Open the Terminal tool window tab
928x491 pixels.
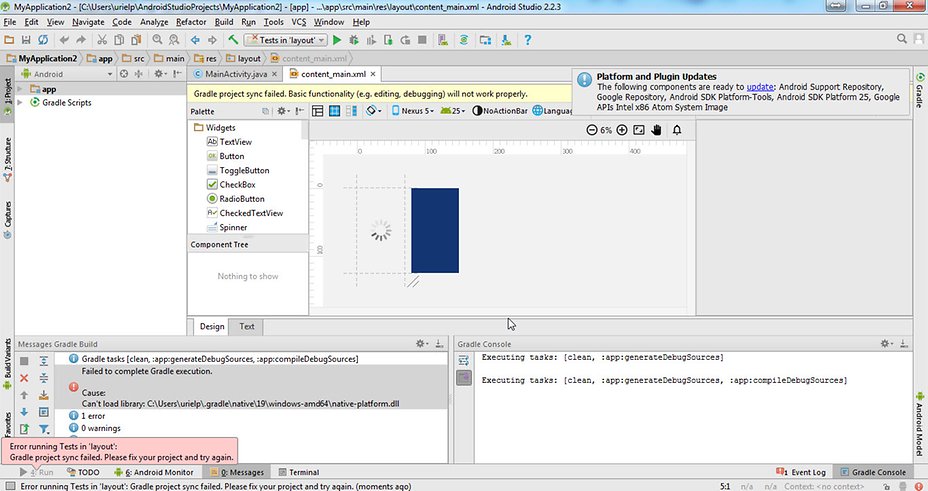[299, 472]
